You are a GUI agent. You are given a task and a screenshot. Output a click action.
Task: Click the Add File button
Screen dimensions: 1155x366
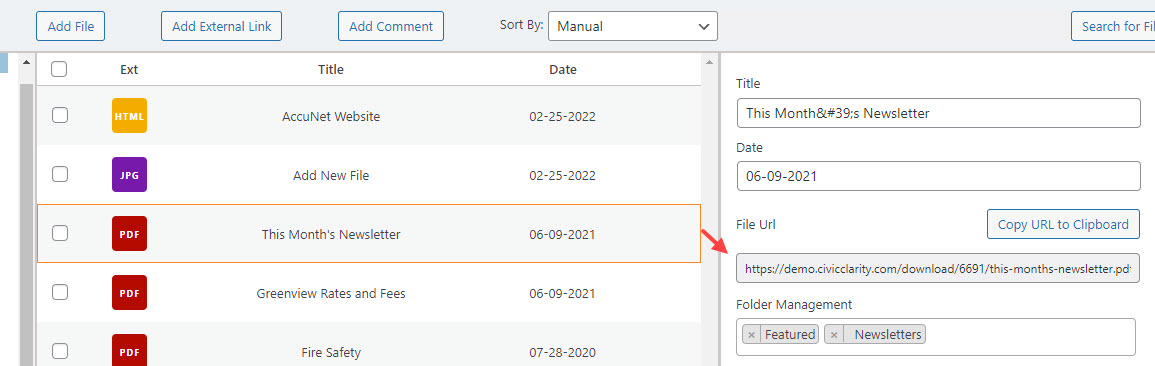coord(71,27)
